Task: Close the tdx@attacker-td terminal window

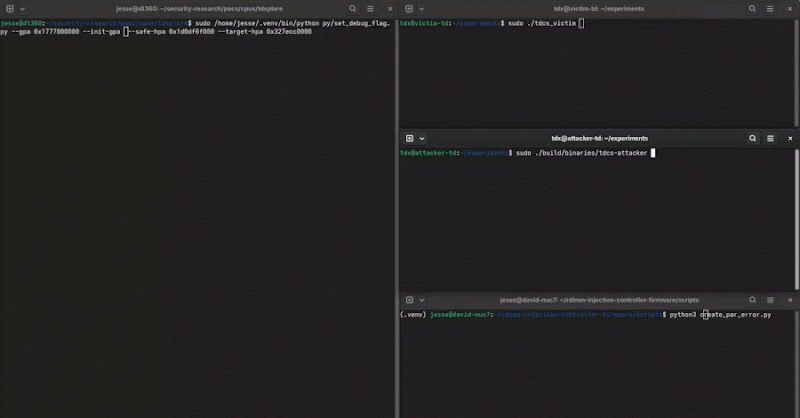Action: coord(790,138)
